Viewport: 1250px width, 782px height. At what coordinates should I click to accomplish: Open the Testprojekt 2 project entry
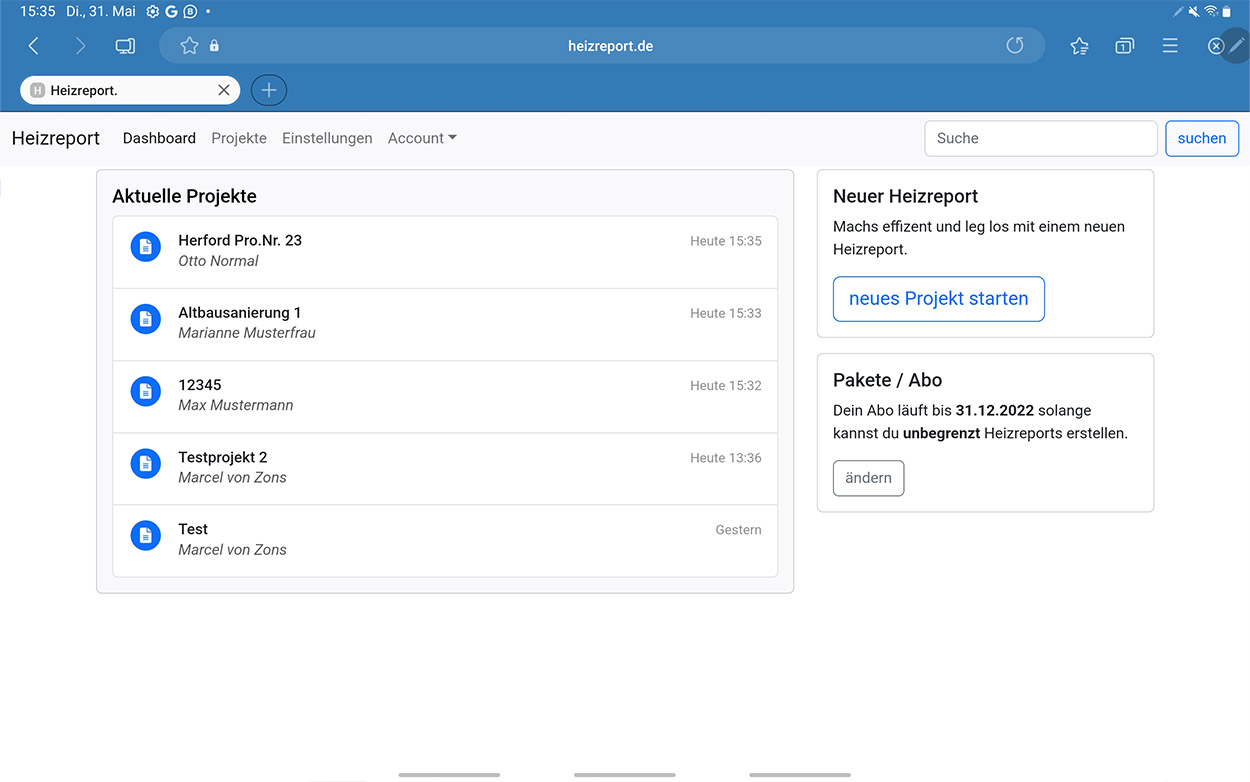click(x=444, y=468)
